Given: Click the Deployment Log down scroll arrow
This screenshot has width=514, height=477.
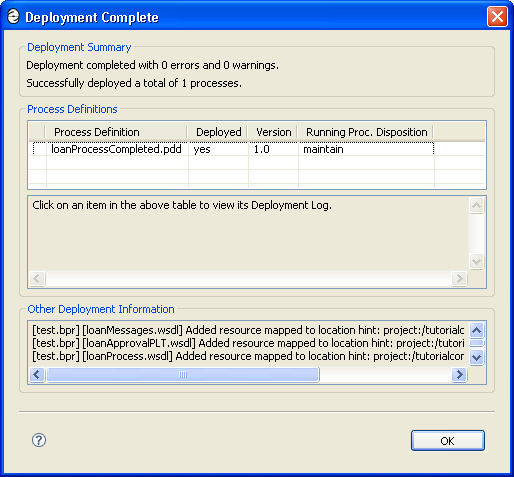Looking at the screenshot, I should pyautogui.click(x=477, y=261).
